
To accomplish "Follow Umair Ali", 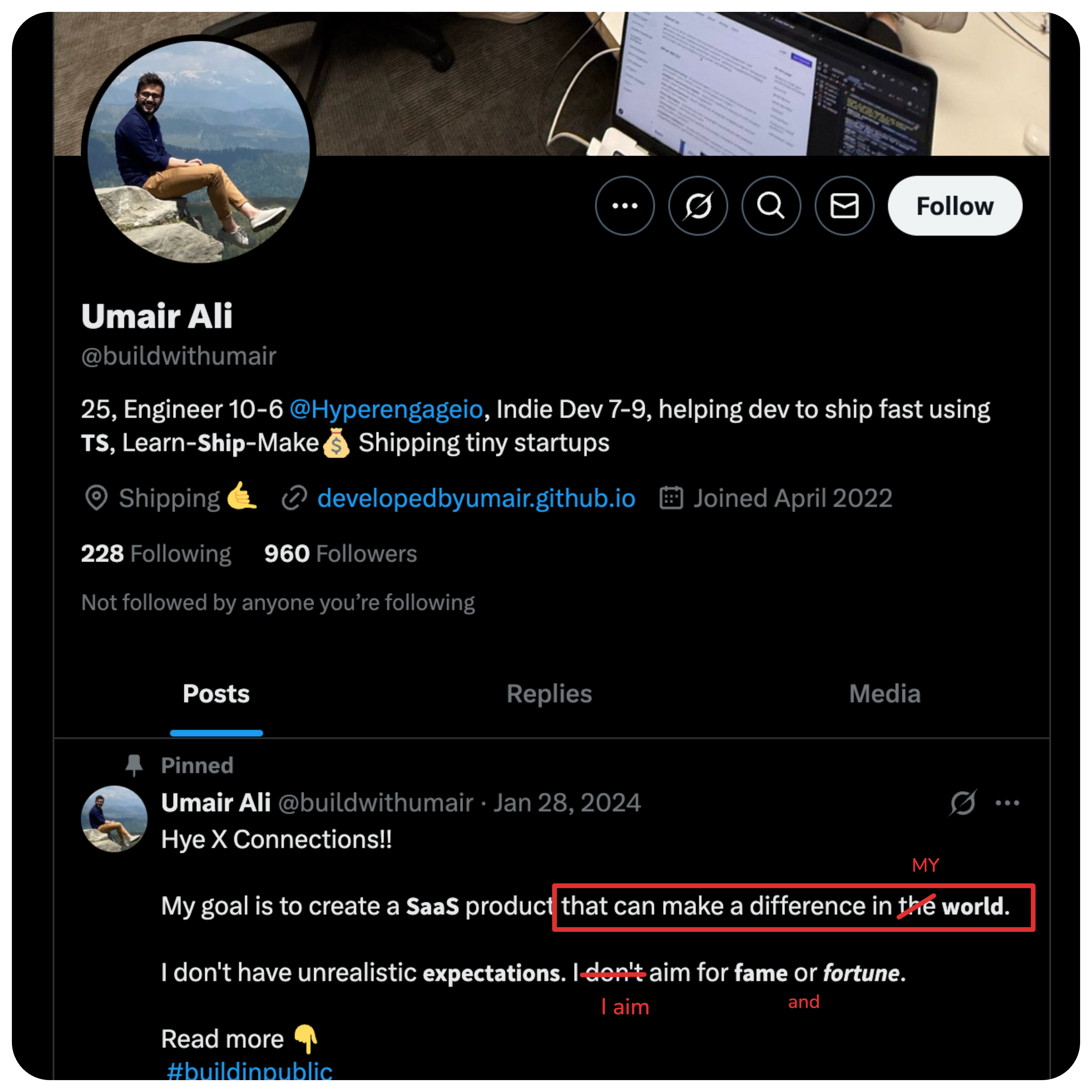I will pos(954,206).
